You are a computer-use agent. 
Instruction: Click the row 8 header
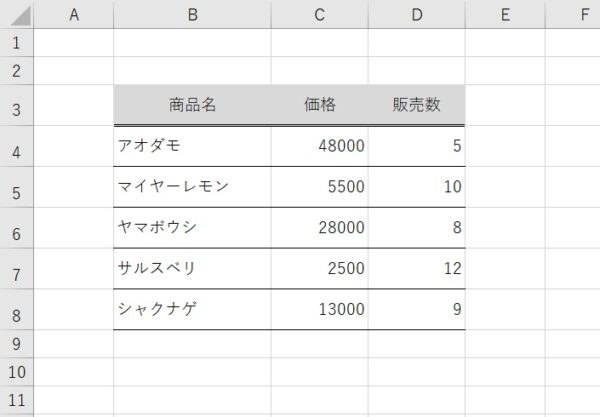pyautogui.click(x=16, y=310)
